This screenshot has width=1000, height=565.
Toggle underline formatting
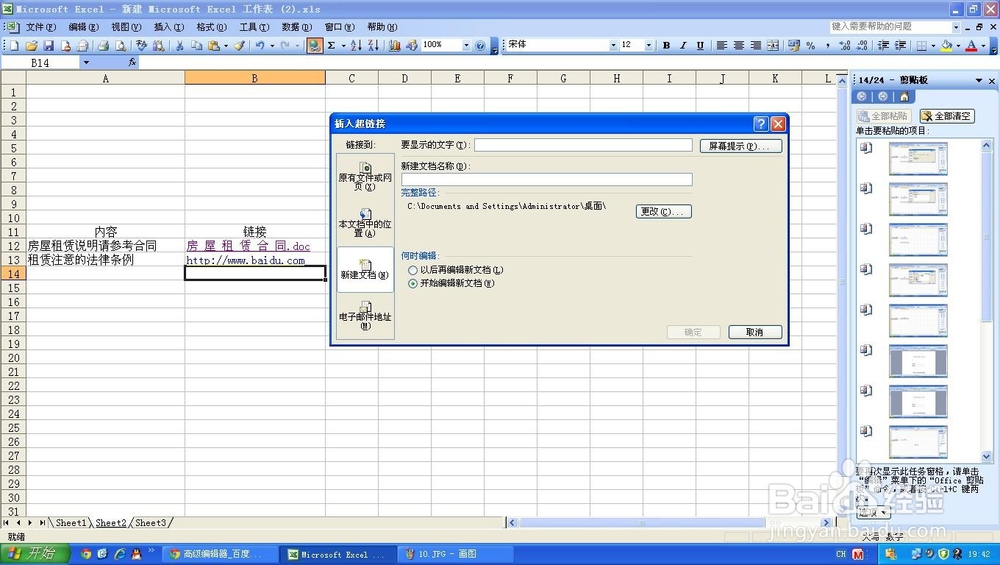[700, 45]
